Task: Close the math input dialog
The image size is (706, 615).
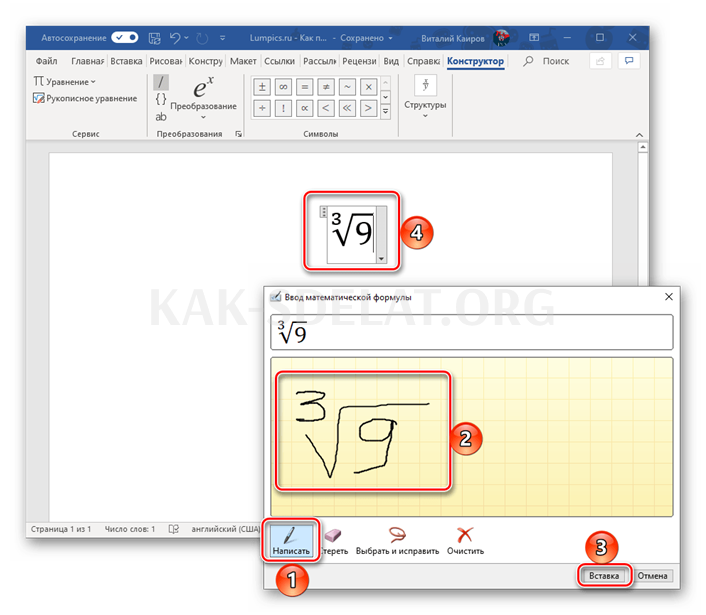Action: [669, 296]
